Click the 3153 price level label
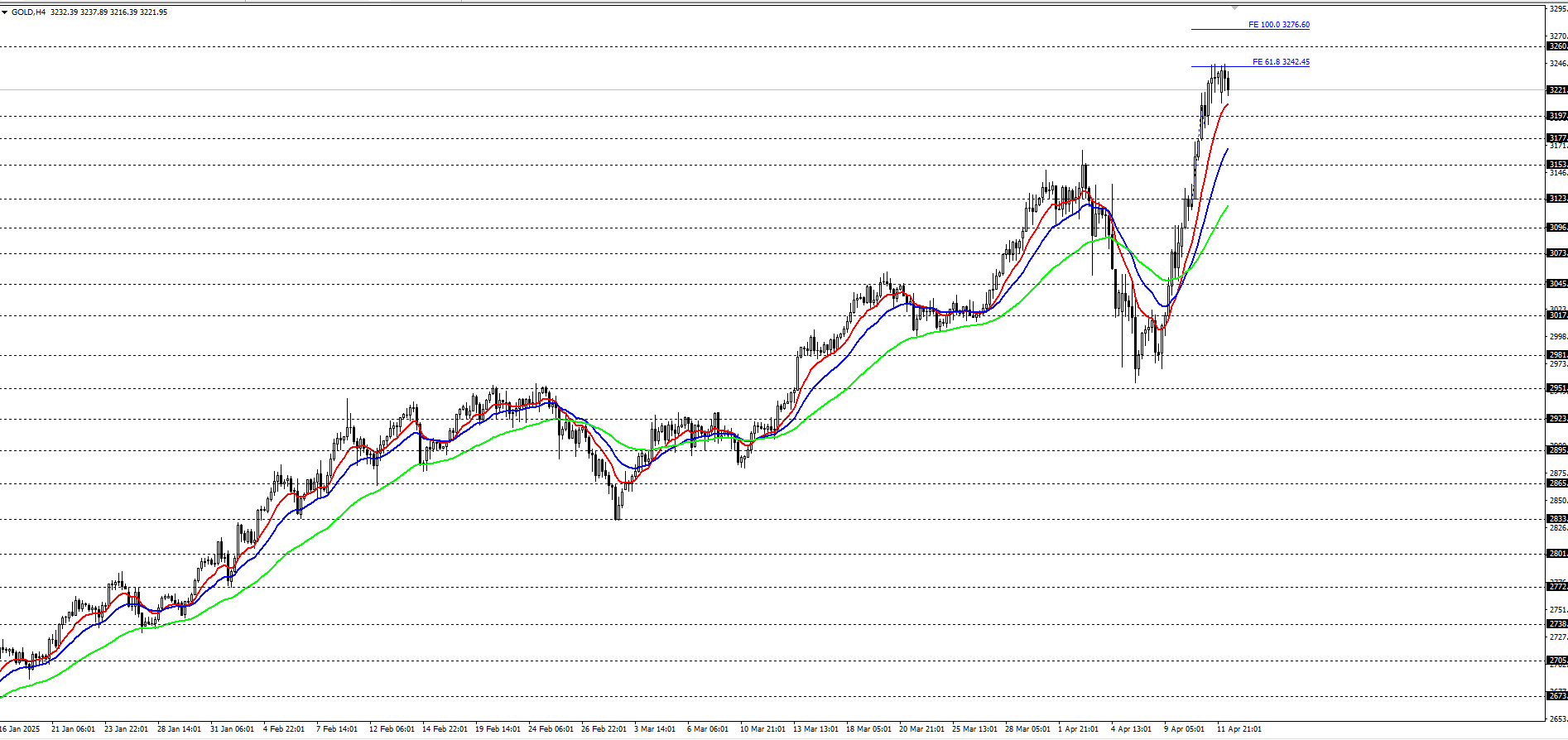This screenshot has width=1568, height=740. point(1557,165)
